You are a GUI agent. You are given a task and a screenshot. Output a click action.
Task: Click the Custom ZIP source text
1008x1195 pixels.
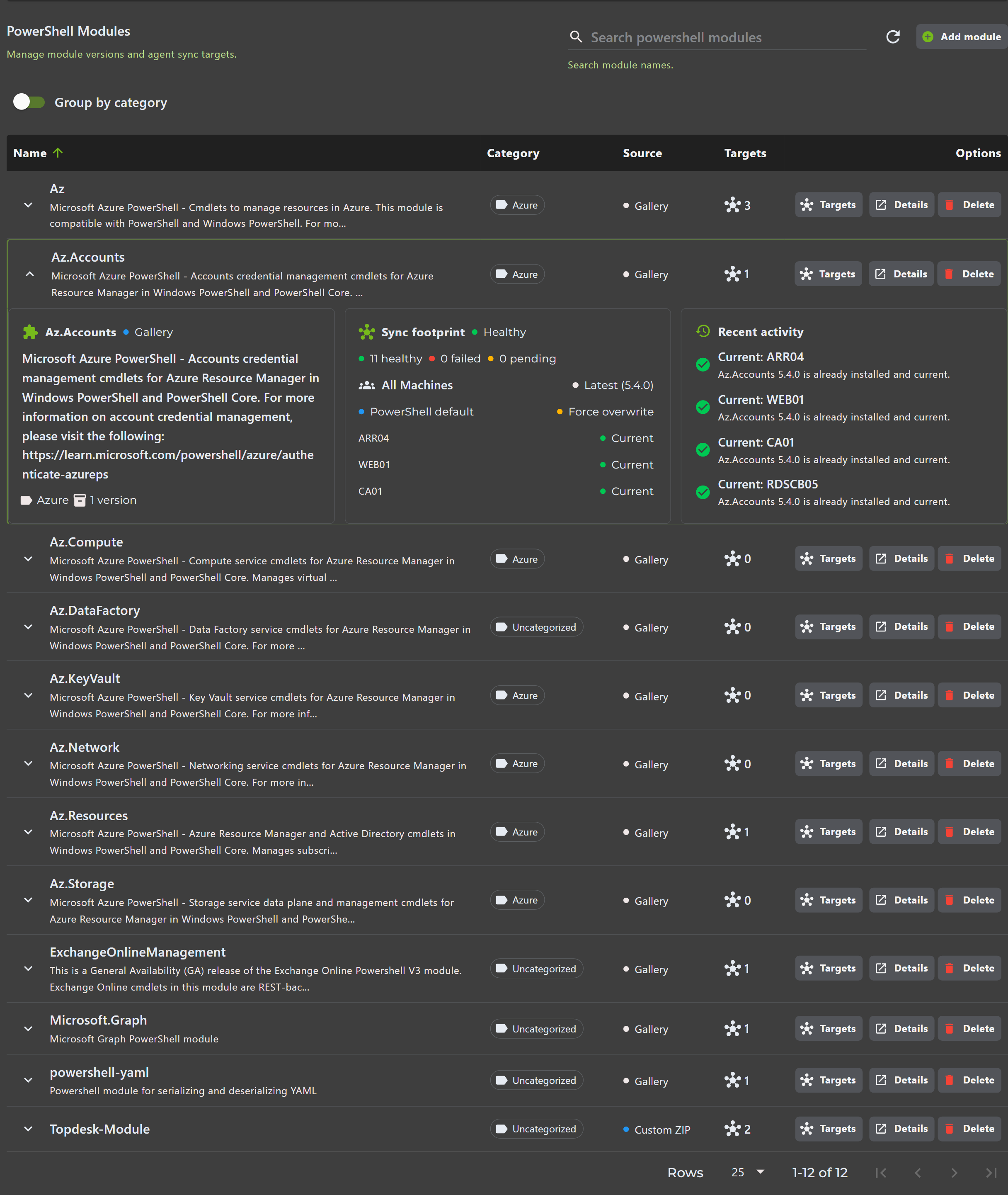[x=662, y=1129]
